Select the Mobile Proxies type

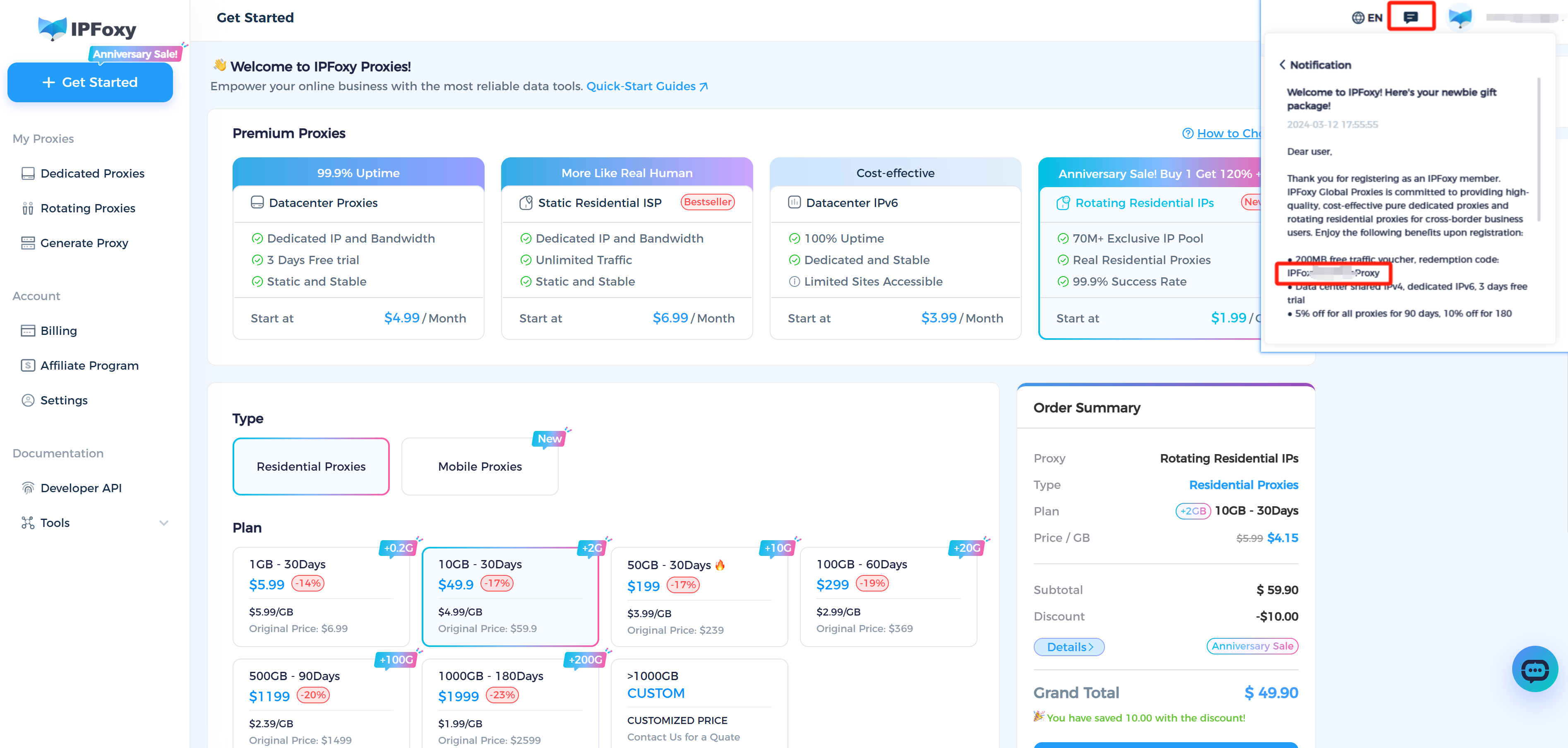click(x=480, y=466)
